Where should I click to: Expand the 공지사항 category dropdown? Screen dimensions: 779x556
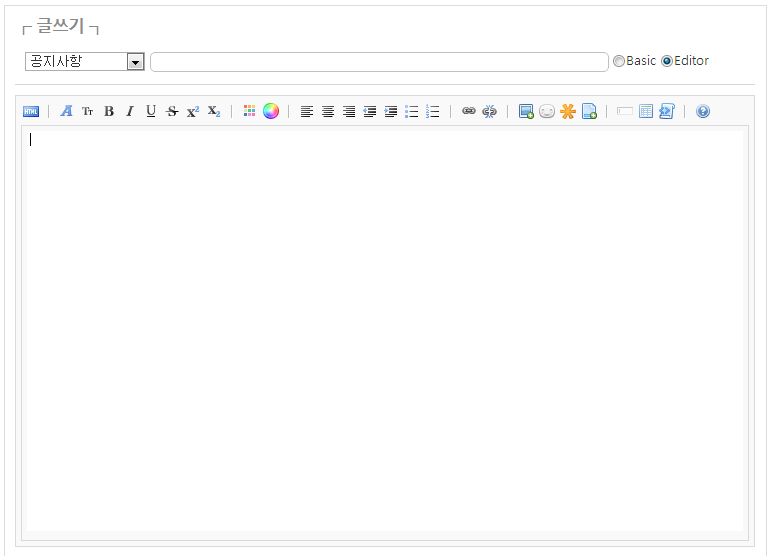[x=136, y=62]
